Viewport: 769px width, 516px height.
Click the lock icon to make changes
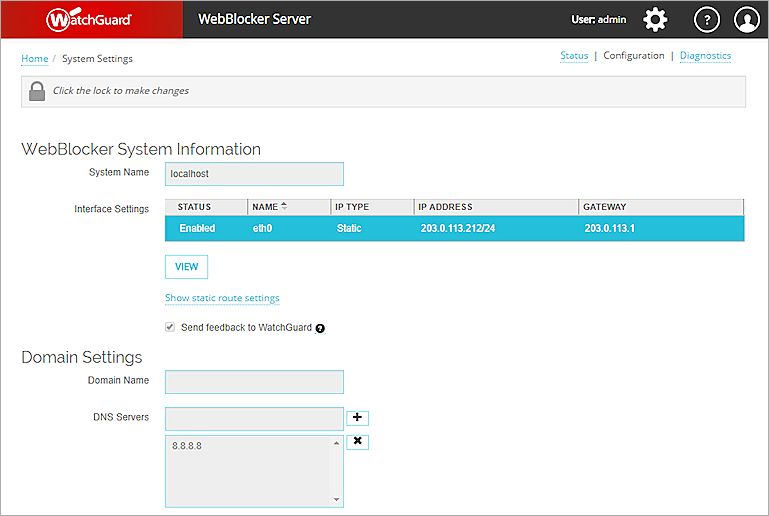click(x=37, y=91)
